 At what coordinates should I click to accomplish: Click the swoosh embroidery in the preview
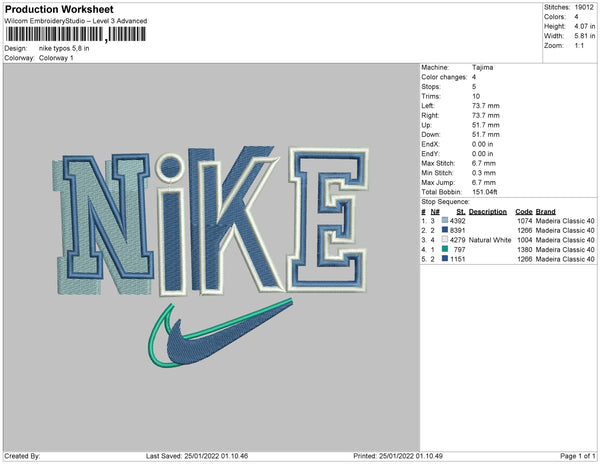(x=221, y=333)
